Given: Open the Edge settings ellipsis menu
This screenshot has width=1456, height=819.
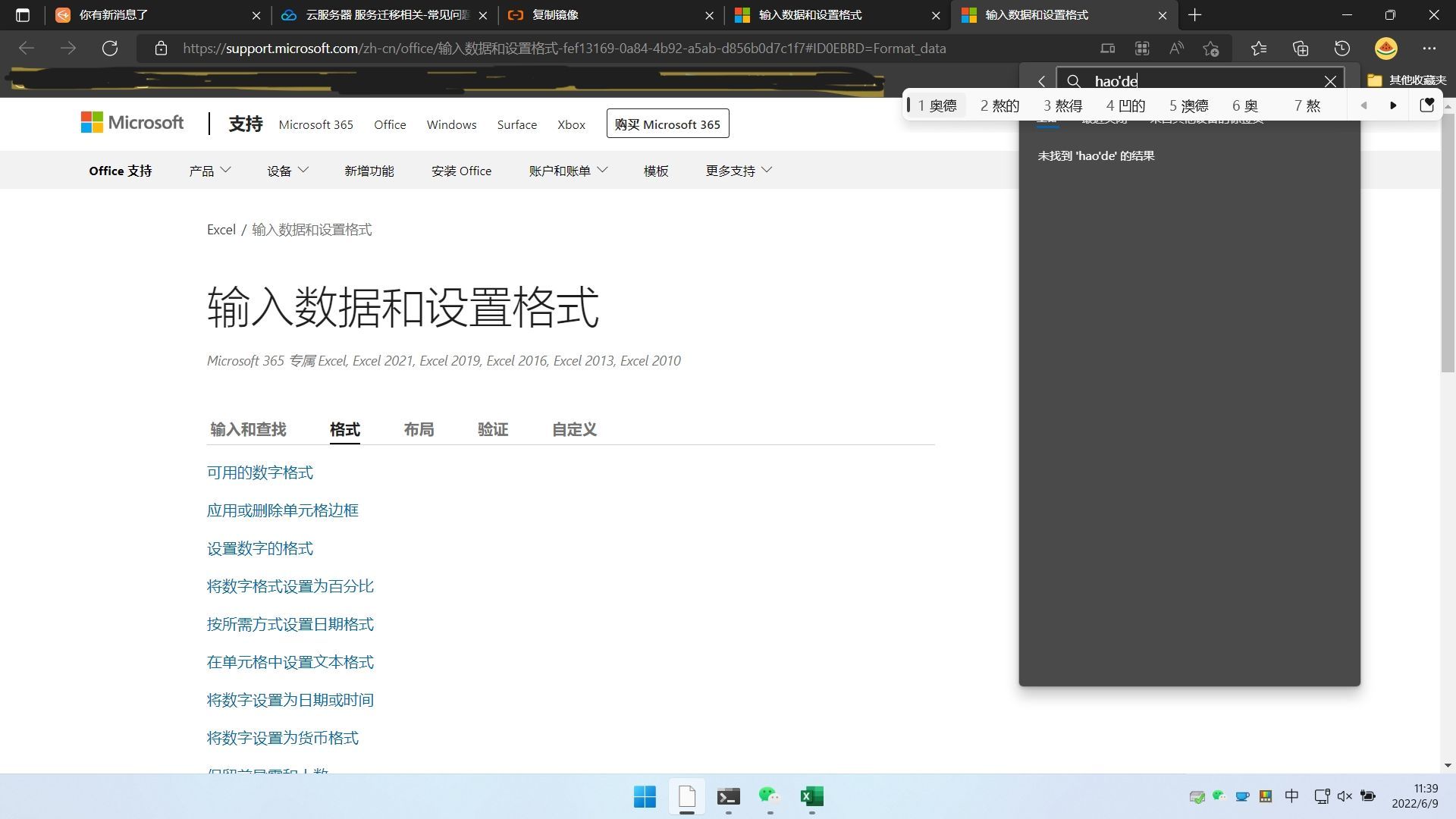Looking at the screenshot, I should [x=1429, y=49].
